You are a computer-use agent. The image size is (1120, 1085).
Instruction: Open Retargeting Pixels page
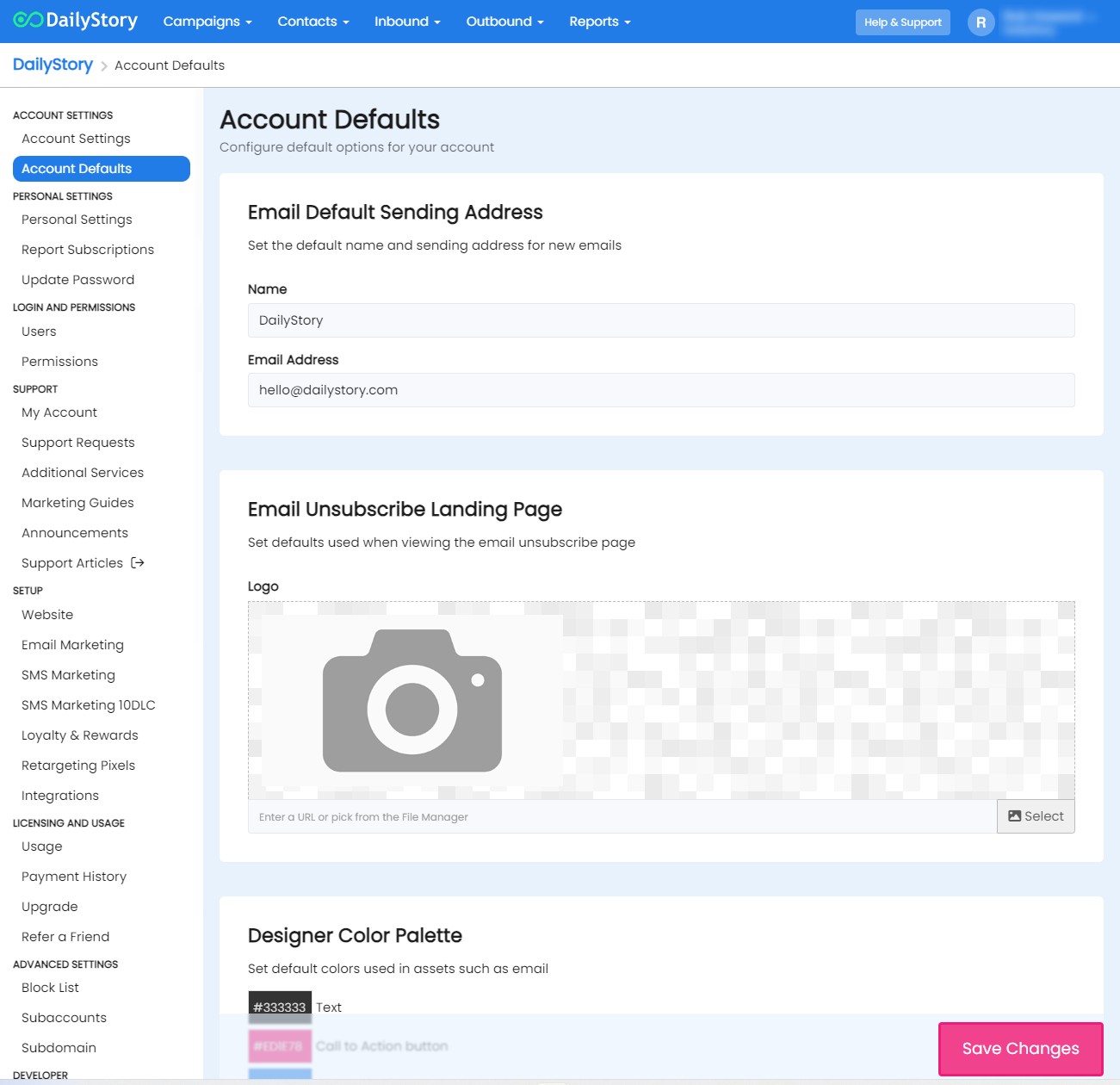click(78, 766)
